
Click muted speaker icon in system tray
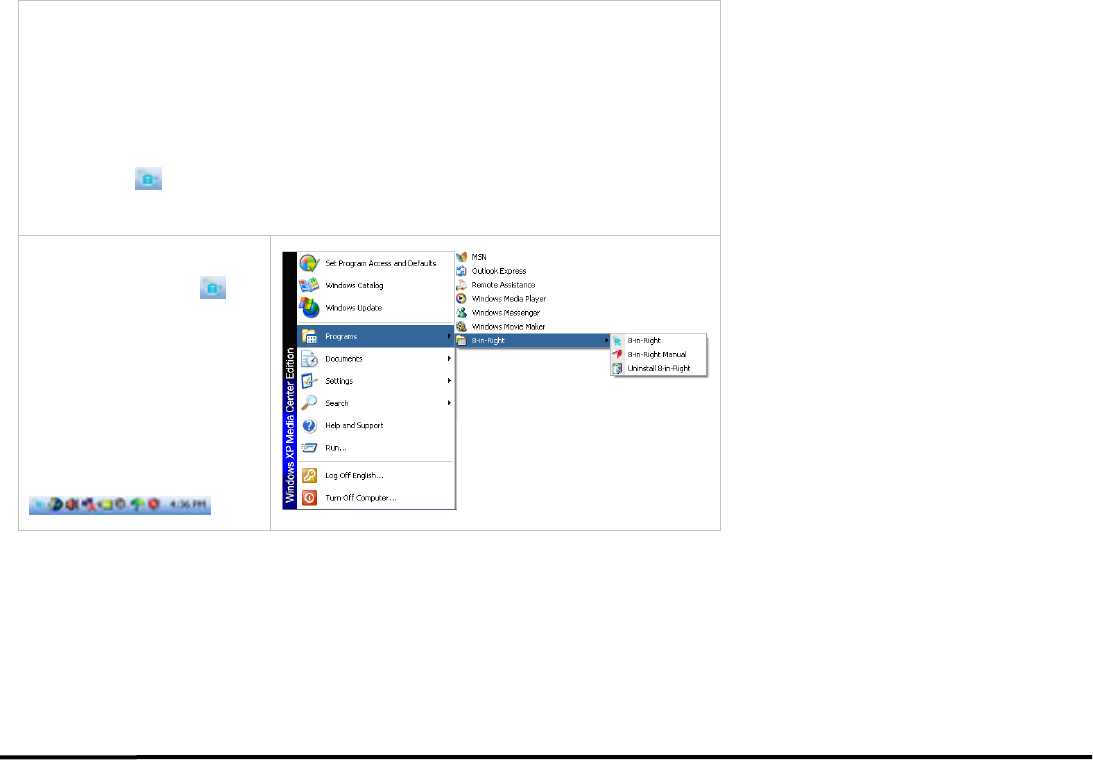[71, 504]
